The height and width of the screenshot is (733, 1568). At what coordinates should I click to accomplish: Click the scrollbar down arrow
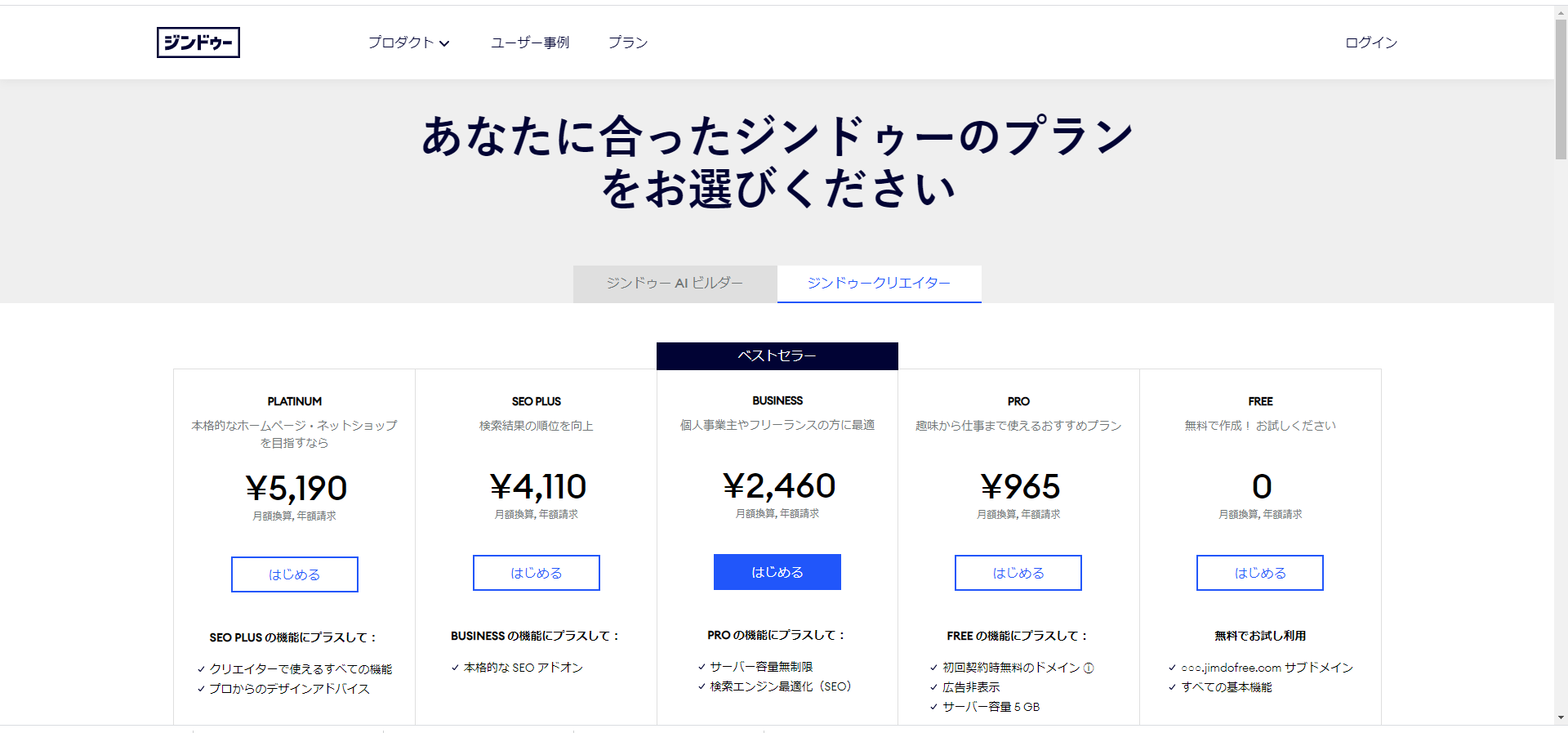coord(1561,718)
